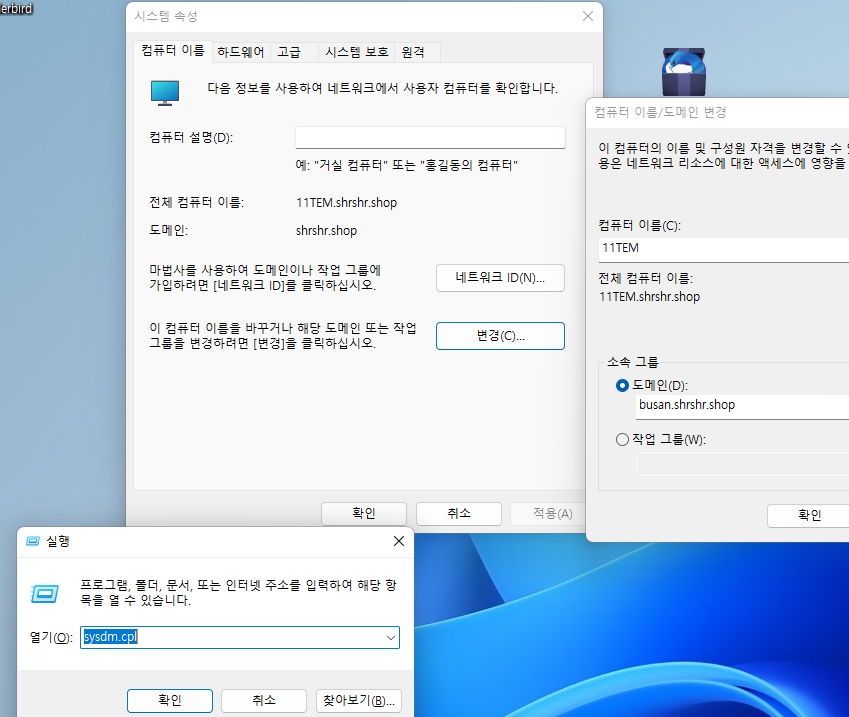Click the 네트워크 ID(N)... button
This screenshot has width=849, height=717.
(x=500, y=278)
